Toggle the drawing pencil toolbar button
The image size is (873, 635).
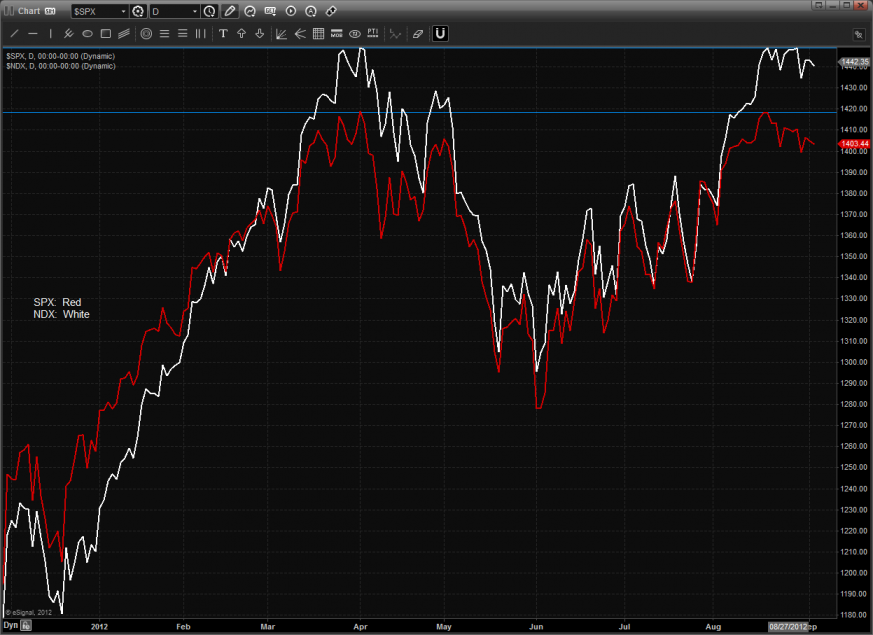pos(229,11)
